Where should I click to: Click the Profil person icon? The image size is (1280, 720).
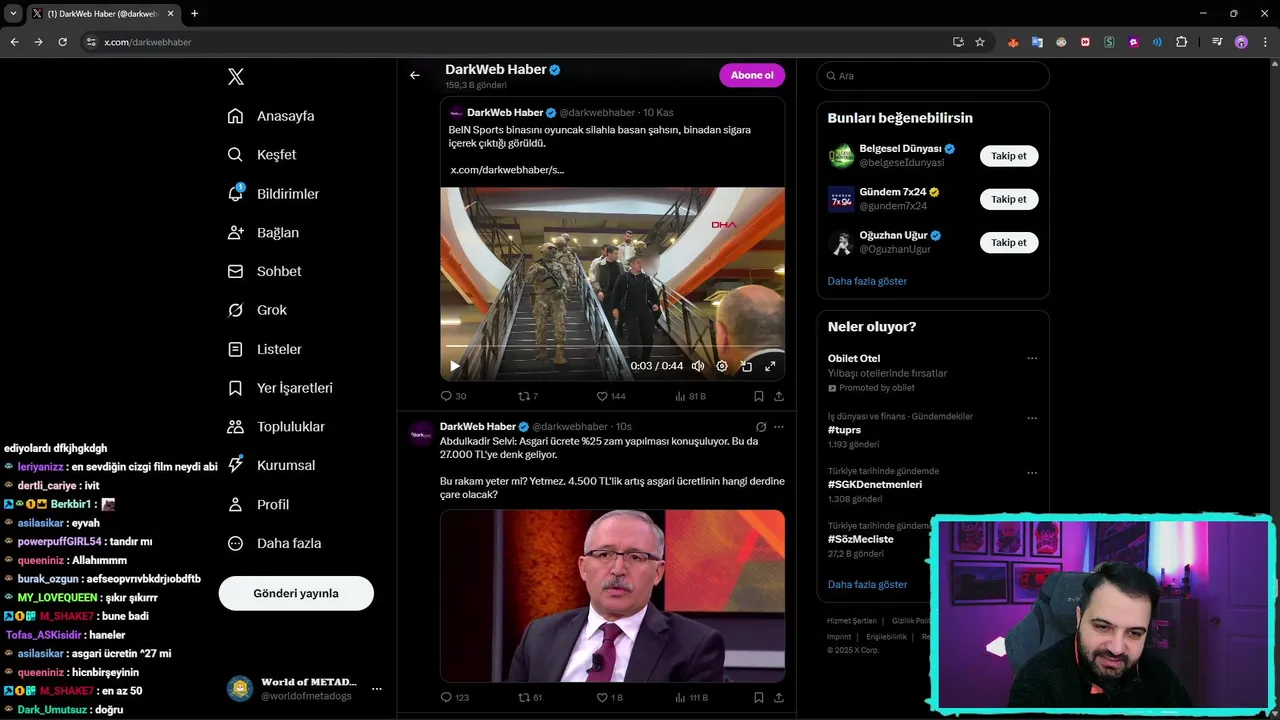click(235, 504)
